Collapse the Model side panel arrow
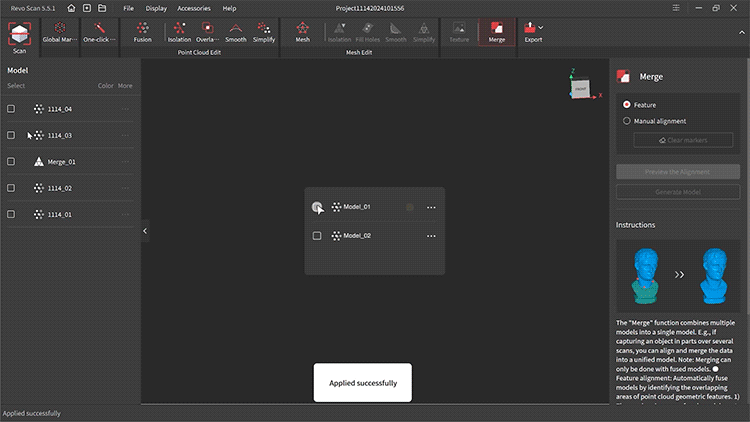This screenshot has height=422, width=750. [x=145, y=231]
